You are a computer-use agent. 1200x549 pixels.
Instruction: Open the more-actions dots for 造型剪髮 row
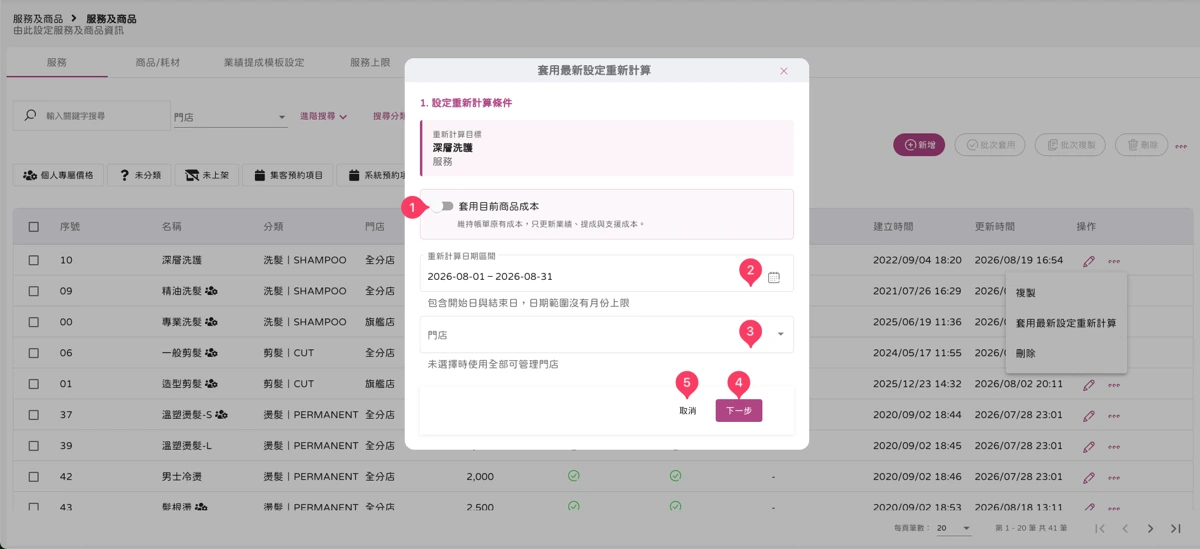(x=1114, y=384)
